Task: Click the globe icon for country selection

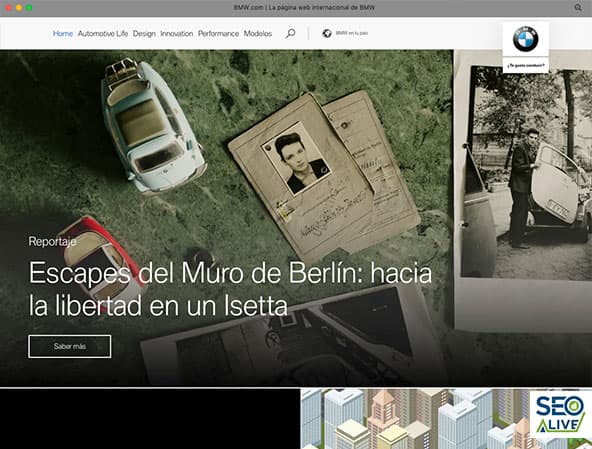Action: tap(327, 33)
